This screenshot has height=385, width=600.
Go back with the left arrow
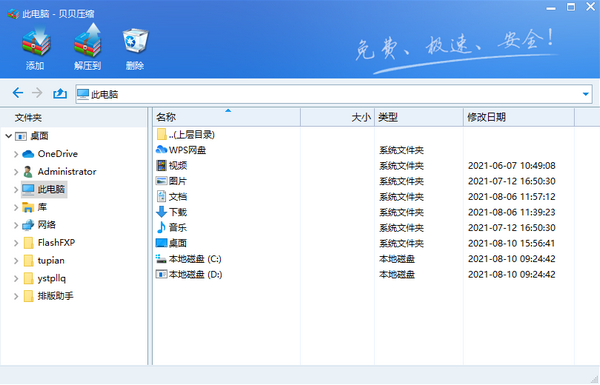tap(18, 93)
